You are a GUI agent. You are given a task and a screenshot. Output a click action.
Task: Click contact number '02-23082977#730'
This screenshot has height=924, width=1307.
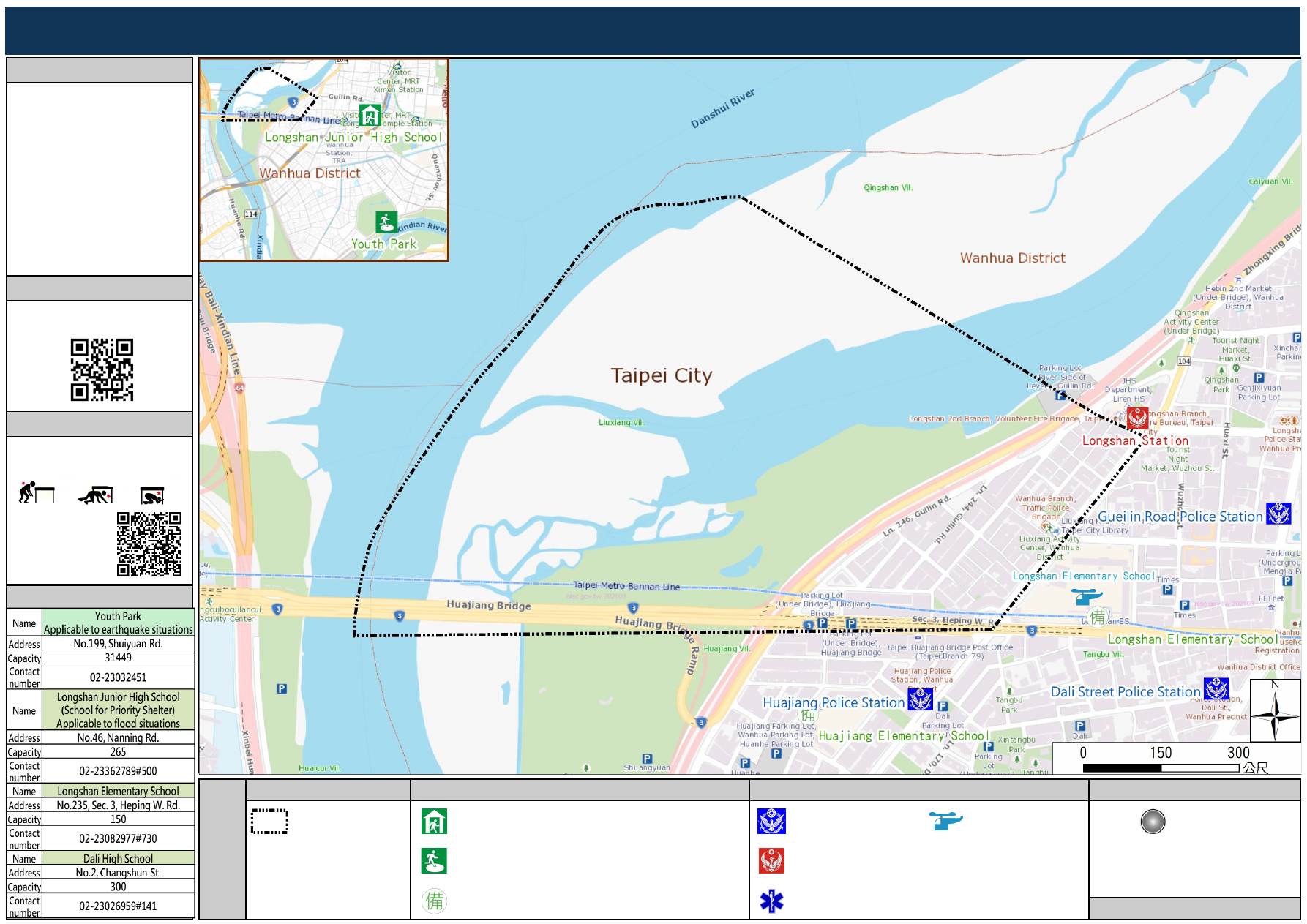118,838
